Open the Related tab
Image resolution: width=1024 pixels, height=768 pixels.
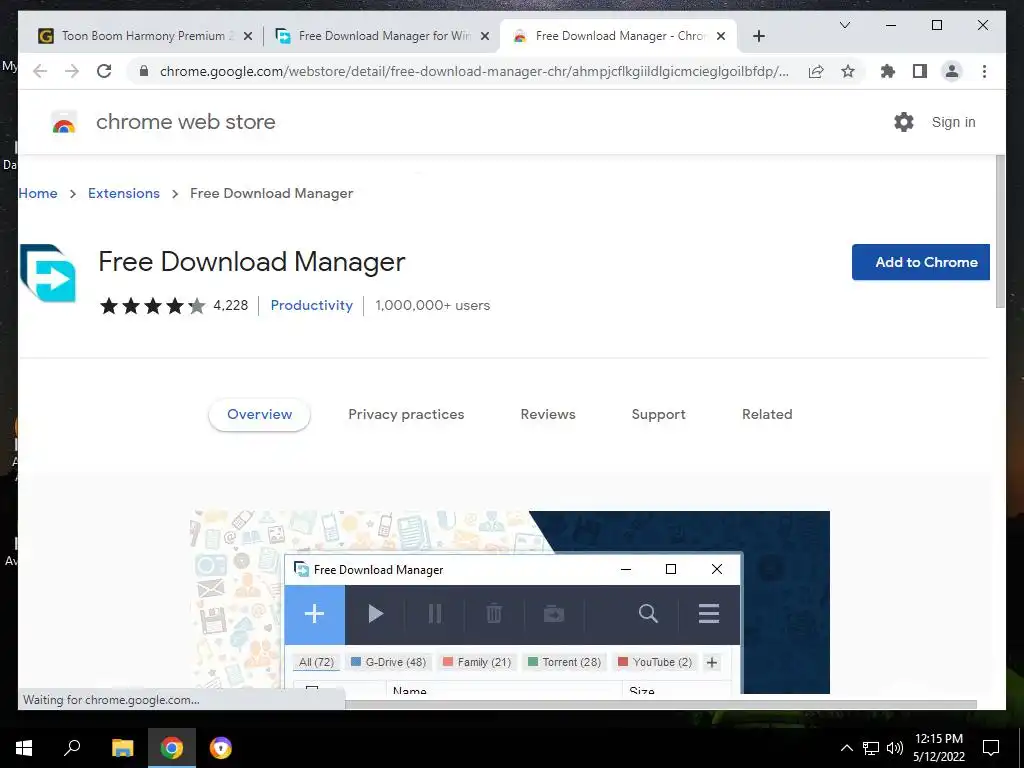[x=767, y=415]
